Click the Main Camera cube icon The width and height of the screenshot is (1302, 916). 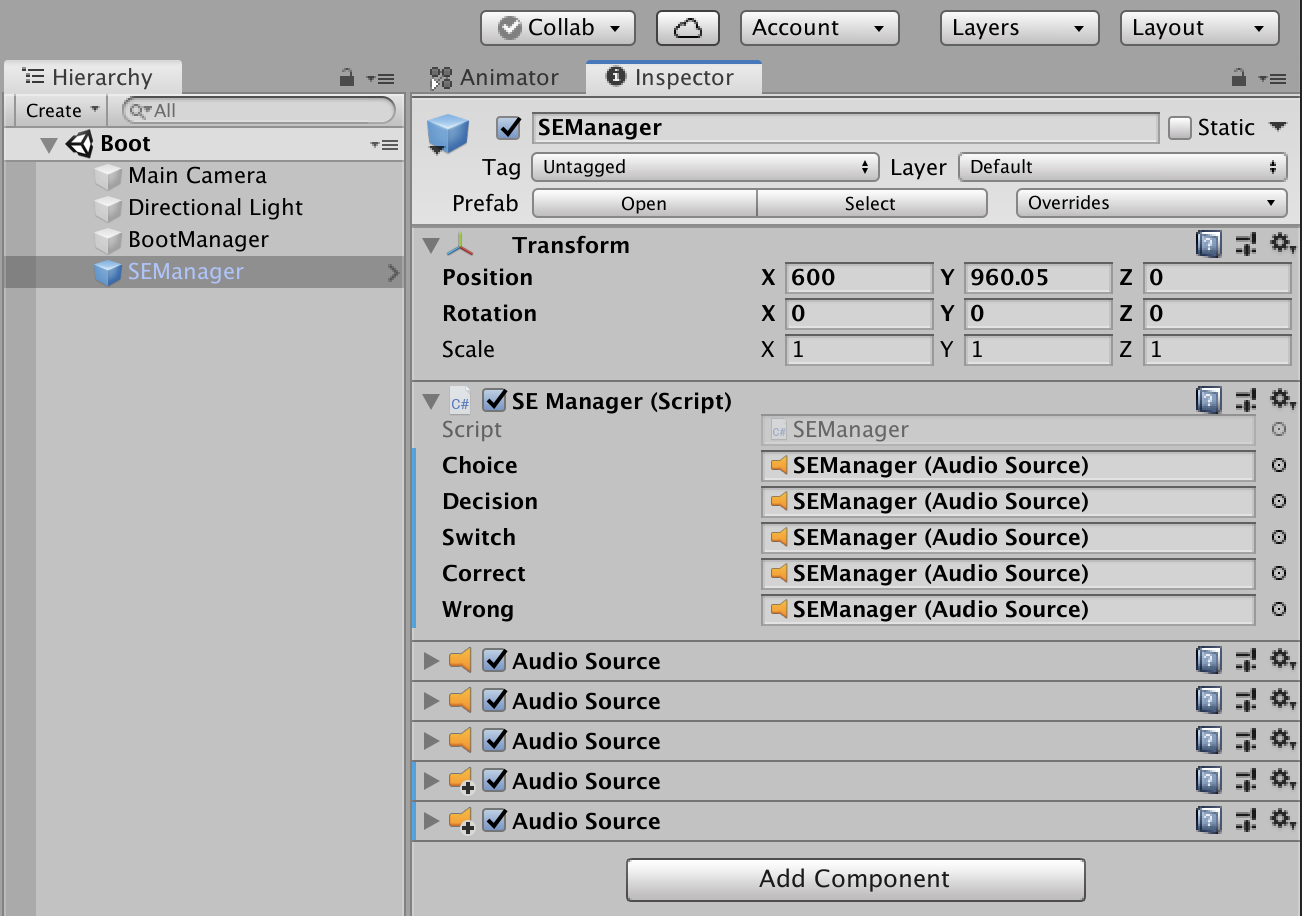coord(108,176)
